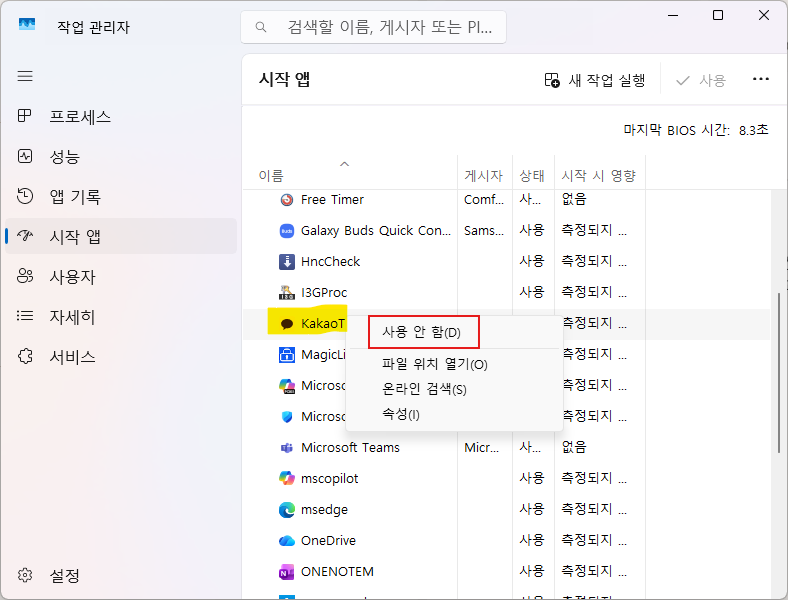Maximize the Task Manager window

click(718, 15)
